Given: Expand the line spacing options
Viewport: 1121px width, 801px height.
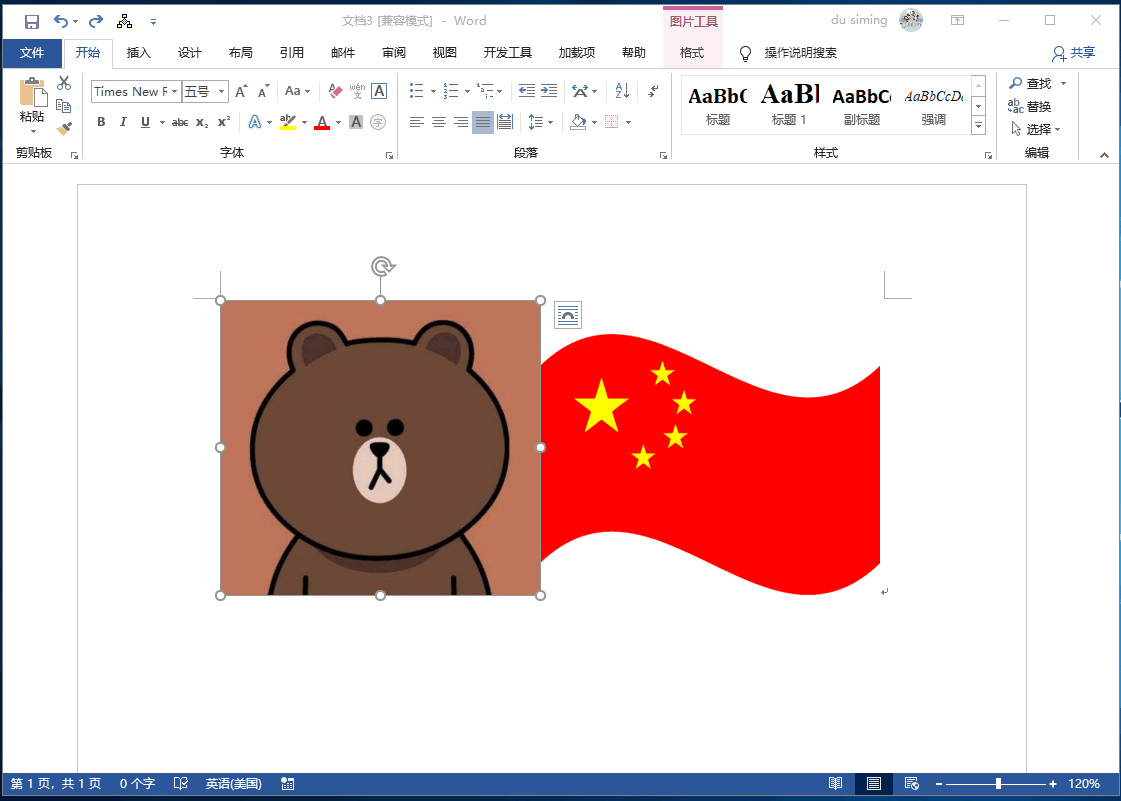Looking at the screenshot, I should (540, 122).
